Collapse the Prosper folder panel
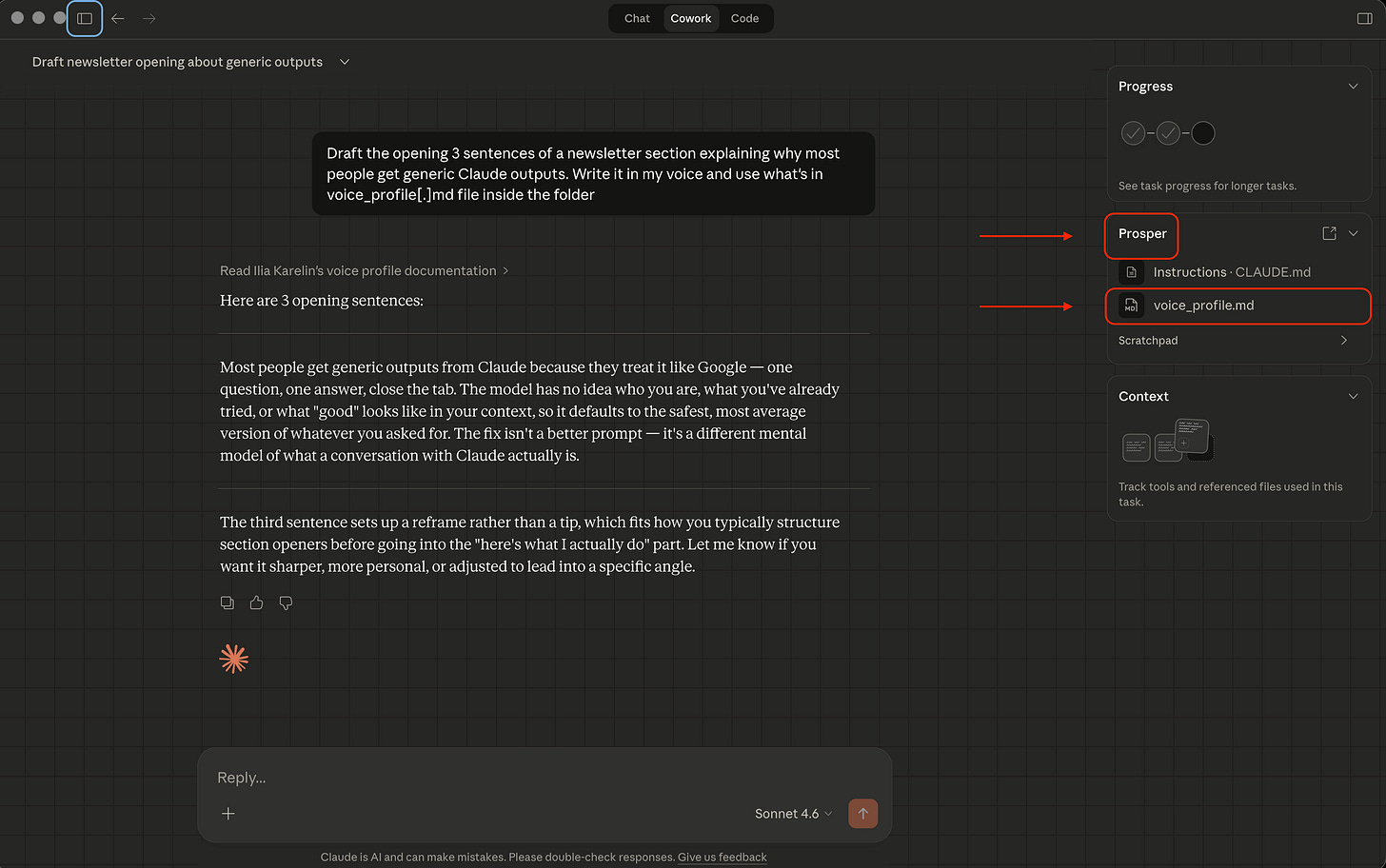 point(1353,233)
